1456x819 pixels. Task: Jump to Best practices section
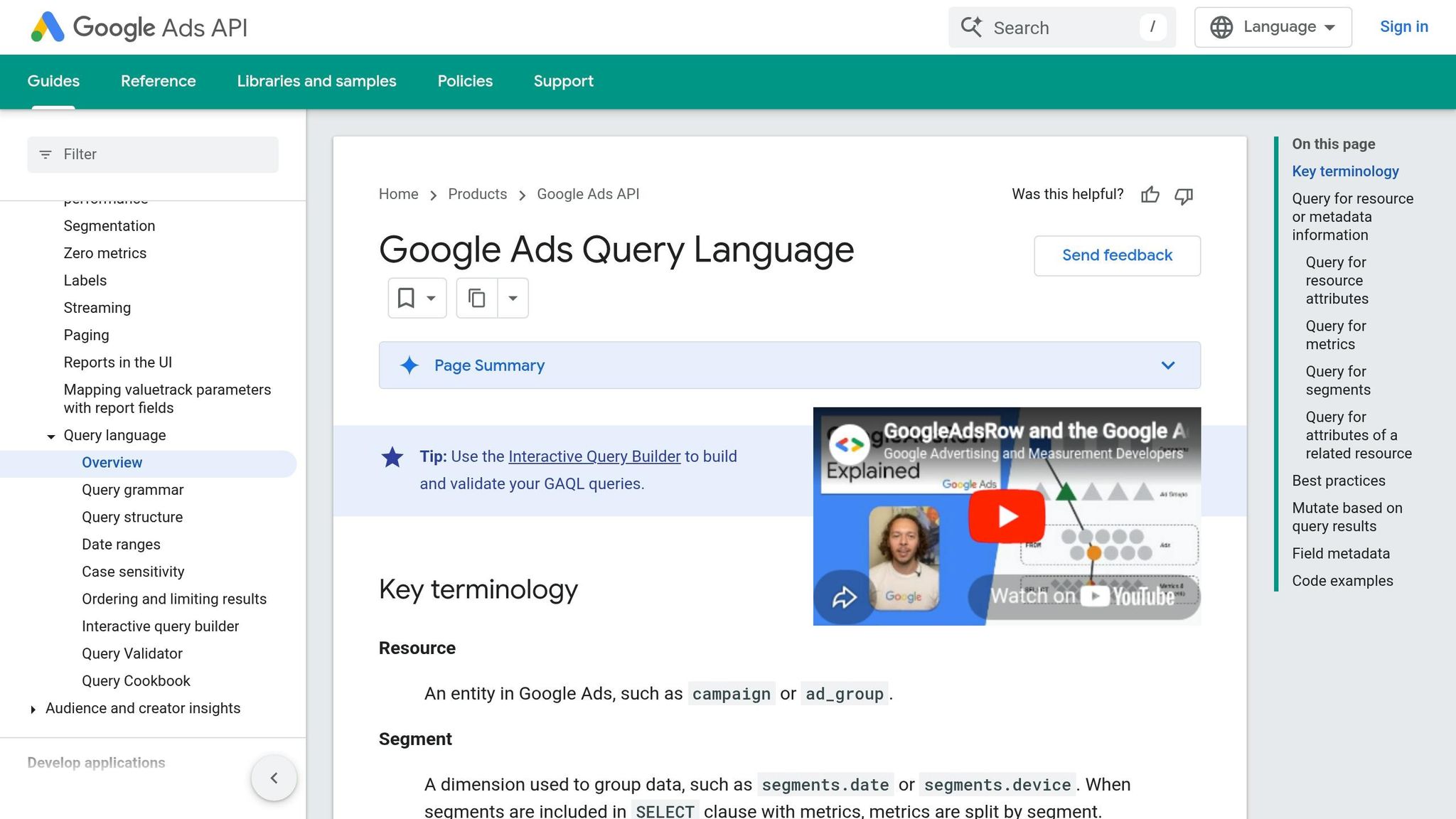point(1339,481)
